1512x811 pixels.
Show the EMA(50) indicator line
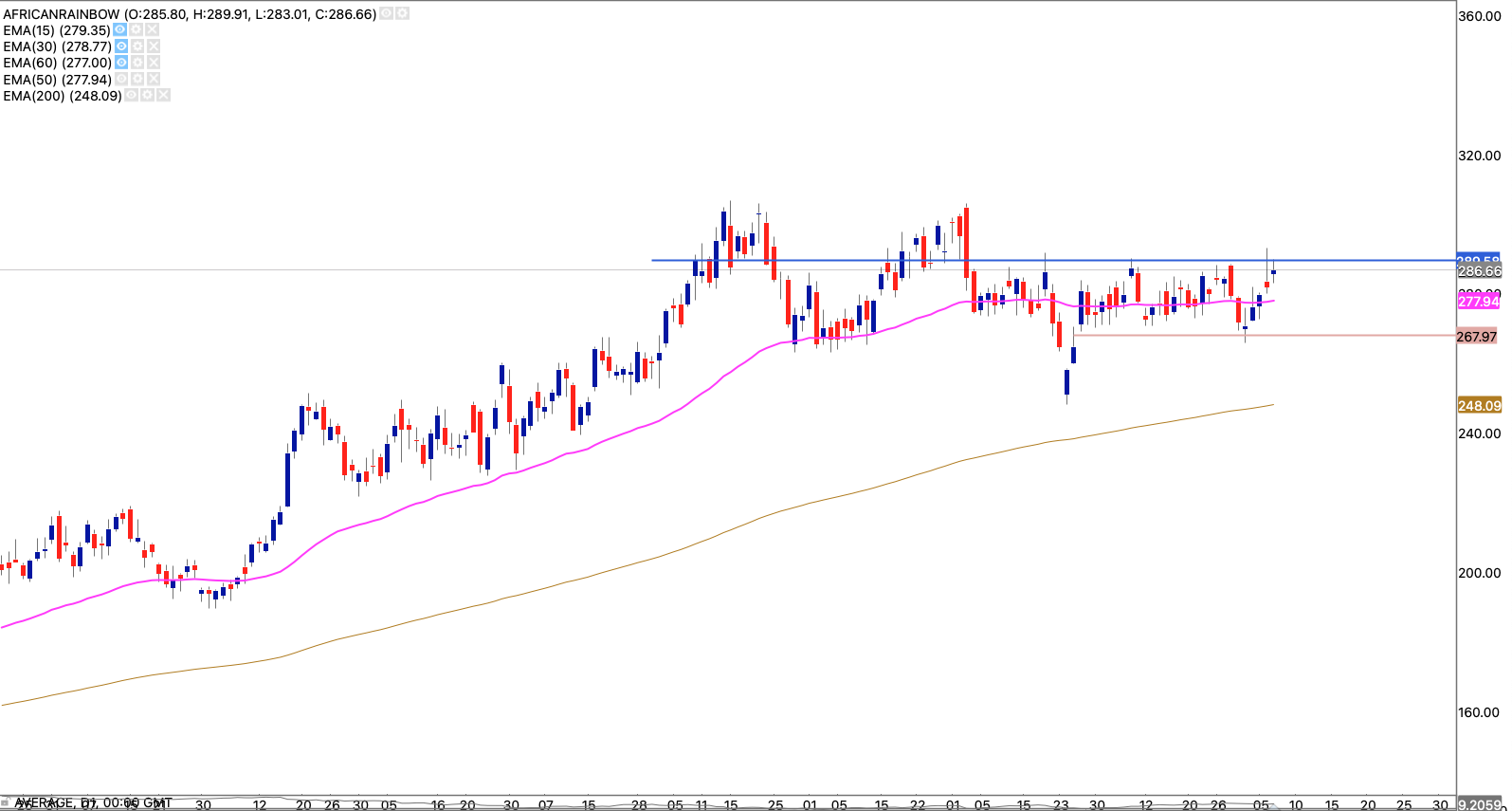[x=122, y=80]
